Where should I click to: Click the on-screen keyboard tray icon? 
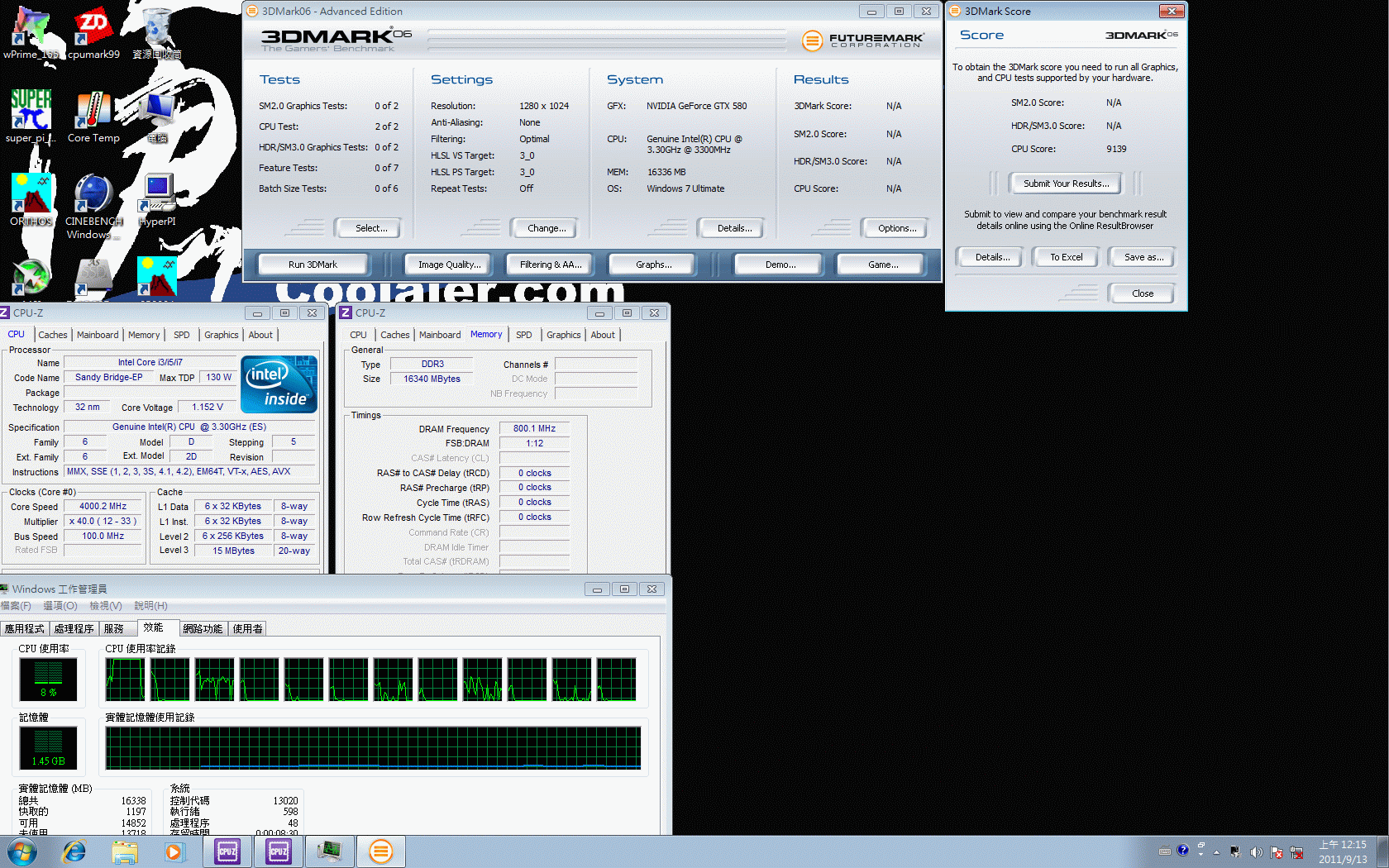(1164, 851)
